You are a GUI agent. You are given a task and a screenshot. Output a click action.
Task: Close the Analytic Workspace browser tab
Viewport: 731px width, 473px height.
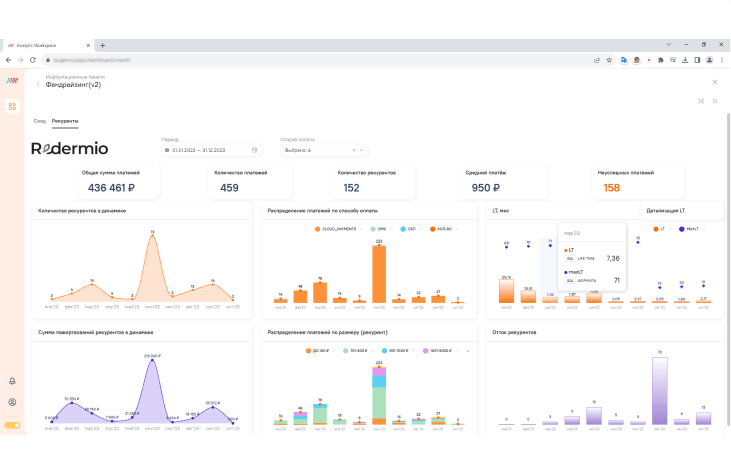point(88,45)
